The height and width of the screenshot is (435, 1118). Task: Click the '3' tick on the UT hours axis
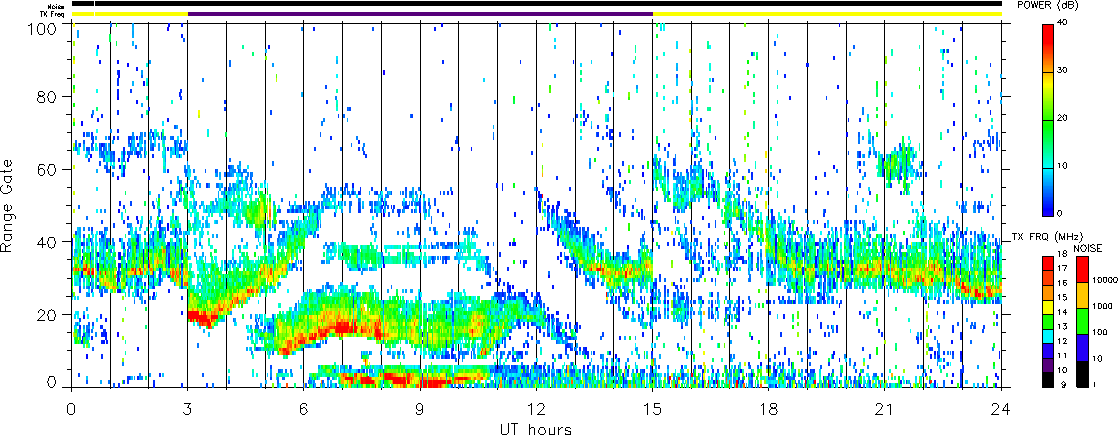tap(188, 409)
